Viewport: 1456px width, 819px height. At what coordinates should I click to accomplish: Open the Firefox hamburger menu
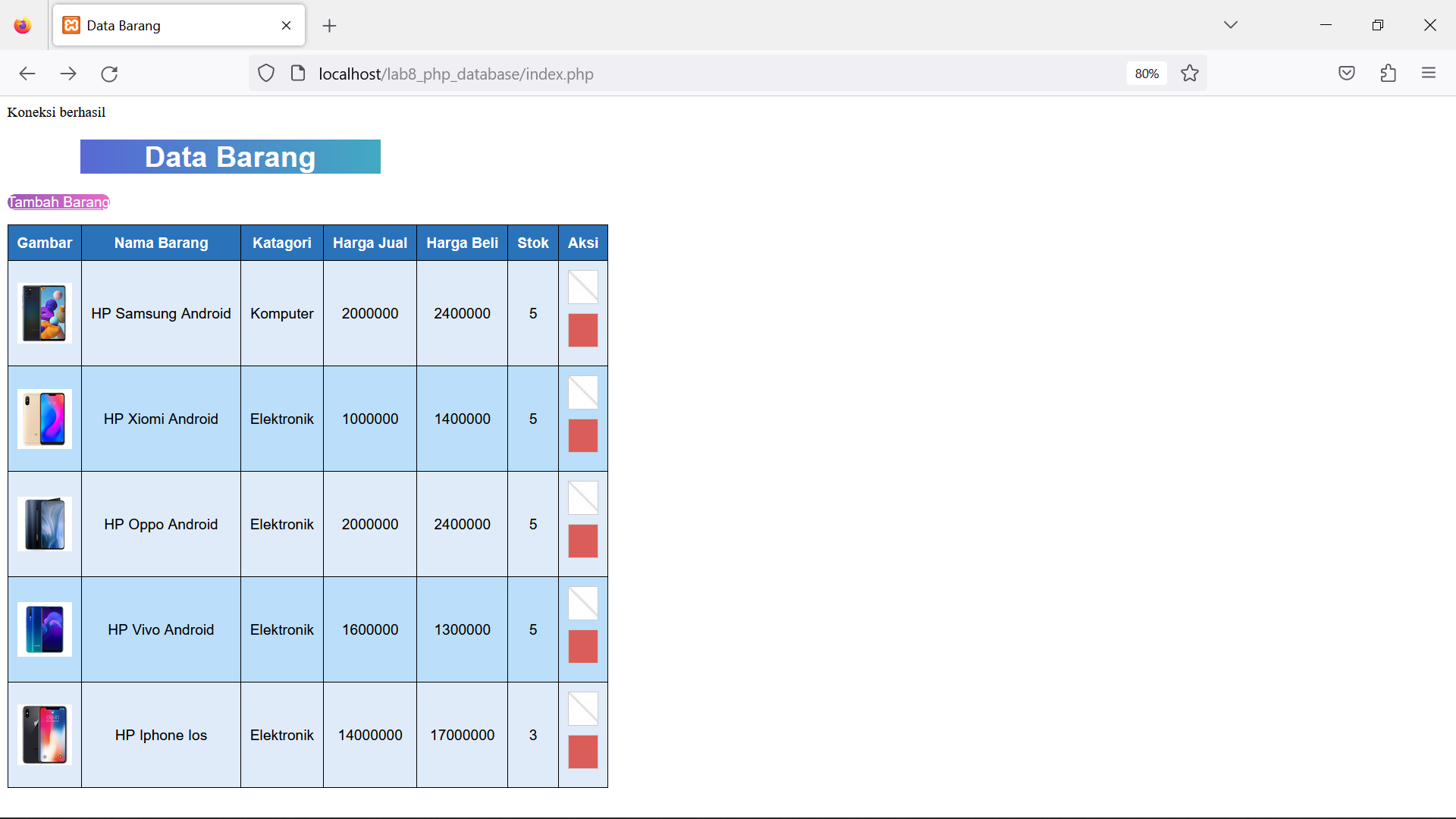pos(1430,73)
